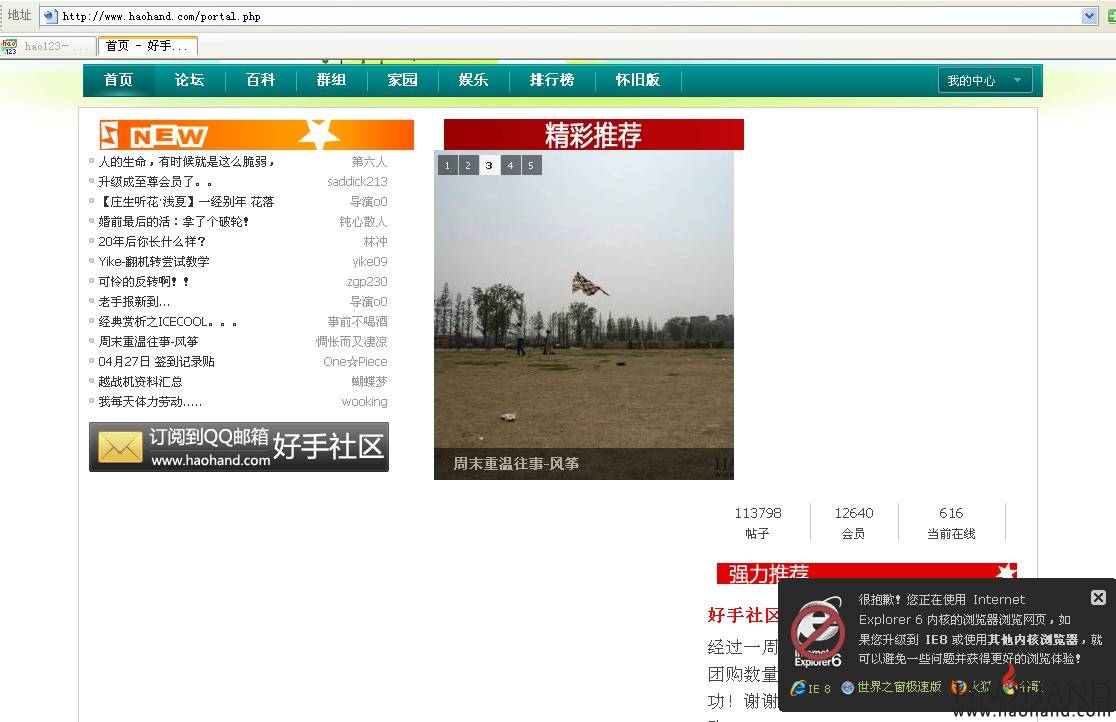The height and width of the screenshot is (722, 1116).
Task: Open post 升级成至尊会员了
Action: (155, 182)
